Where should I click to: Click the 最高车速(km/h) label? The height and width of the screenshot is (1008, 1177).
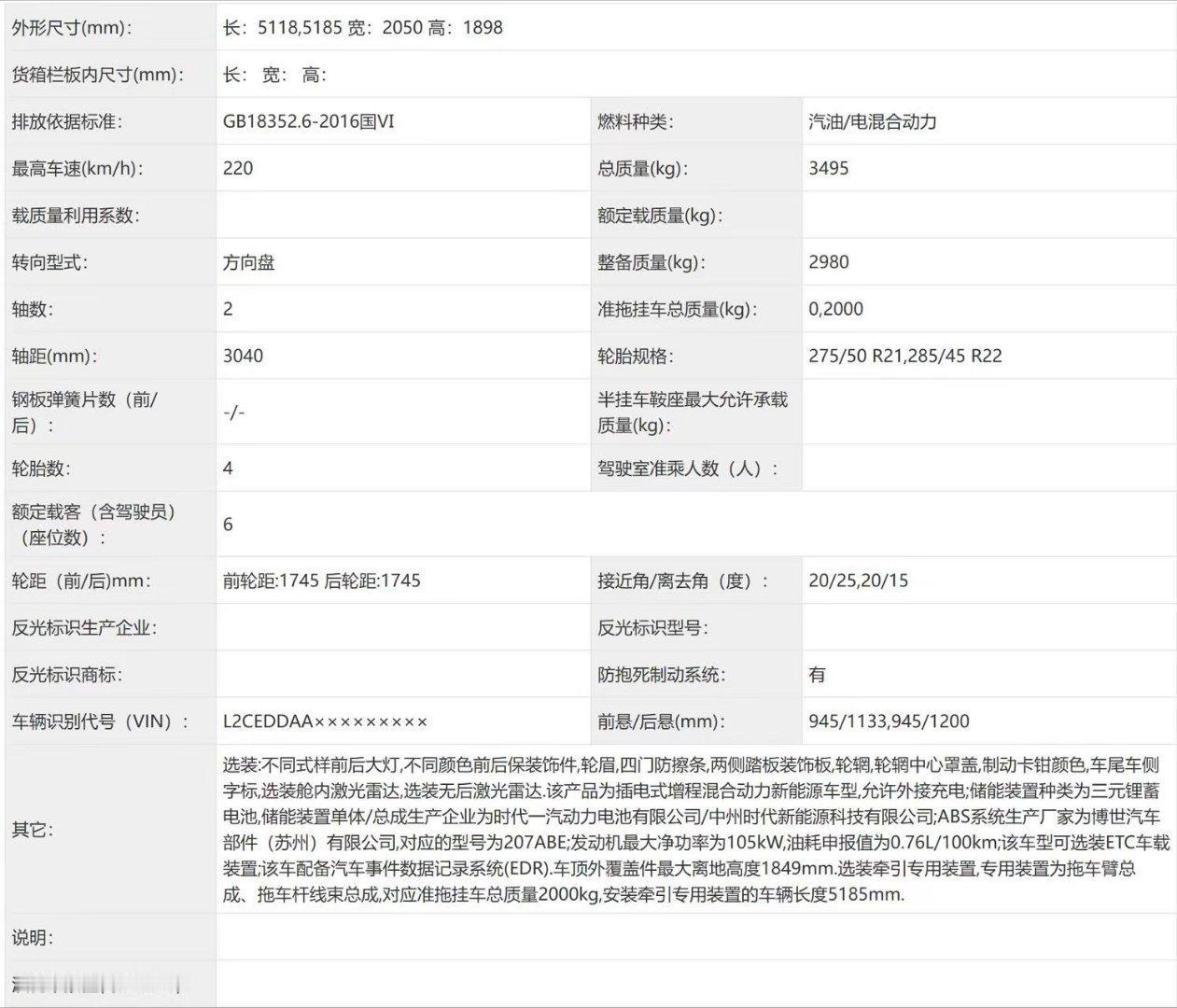79,169
